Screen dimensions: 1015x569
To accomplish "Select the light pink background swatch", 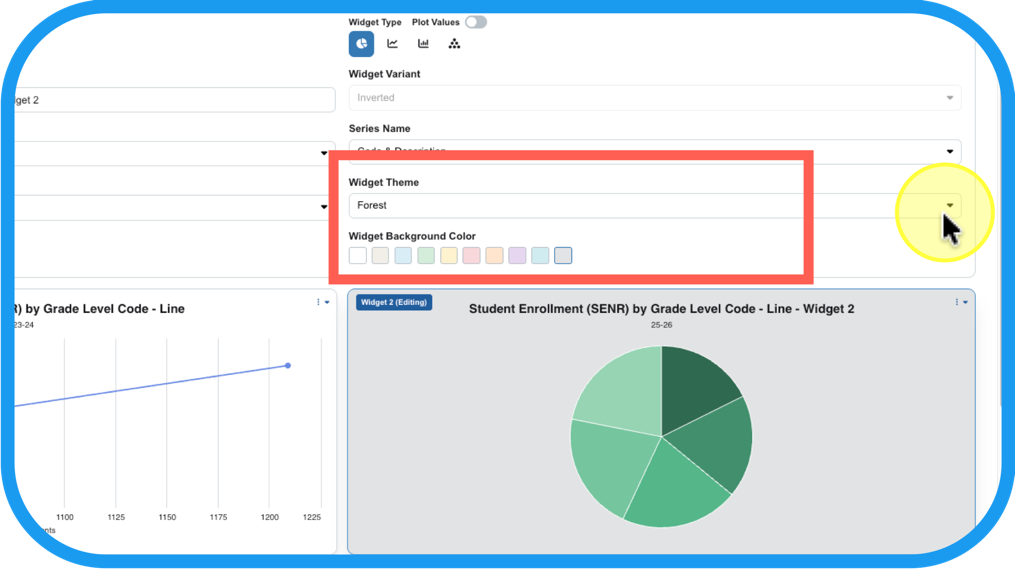I will 472,256.
